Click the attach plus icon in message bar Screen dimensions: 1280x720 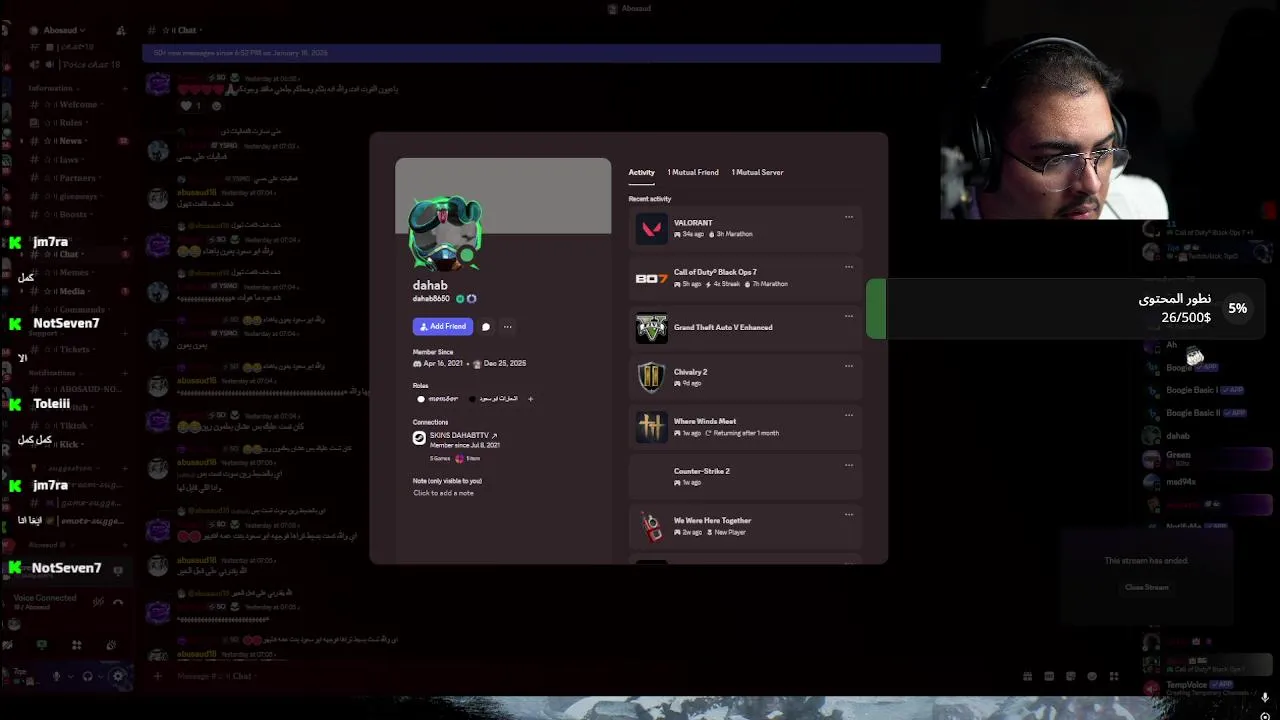[x=157, y=676]
